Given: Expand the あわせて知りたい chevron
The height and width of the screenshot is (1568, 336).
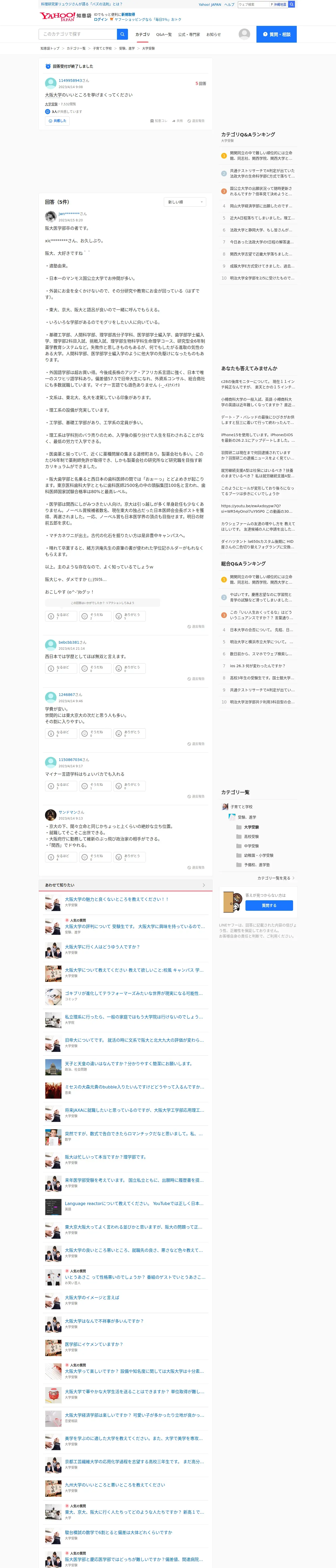Looking at the screenshot, I should (x=204, y=885).
